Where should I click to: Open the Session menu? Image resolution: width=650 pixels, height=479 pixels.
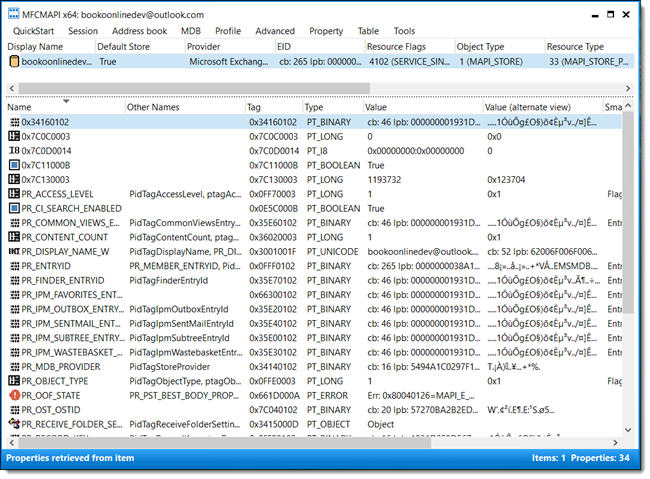click(83, 31)
